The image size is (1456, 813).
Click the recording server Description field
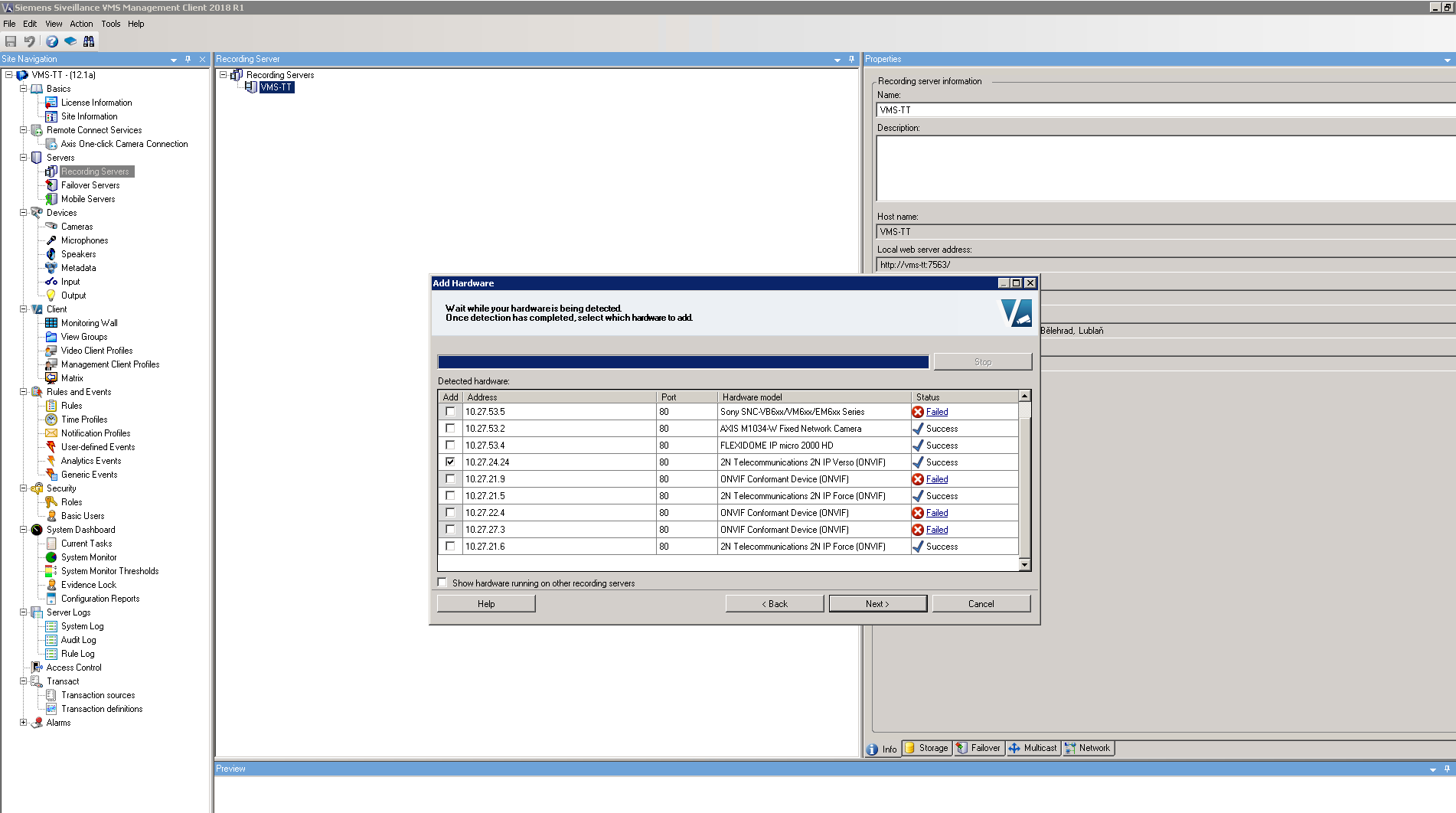tap(1164, 168)
